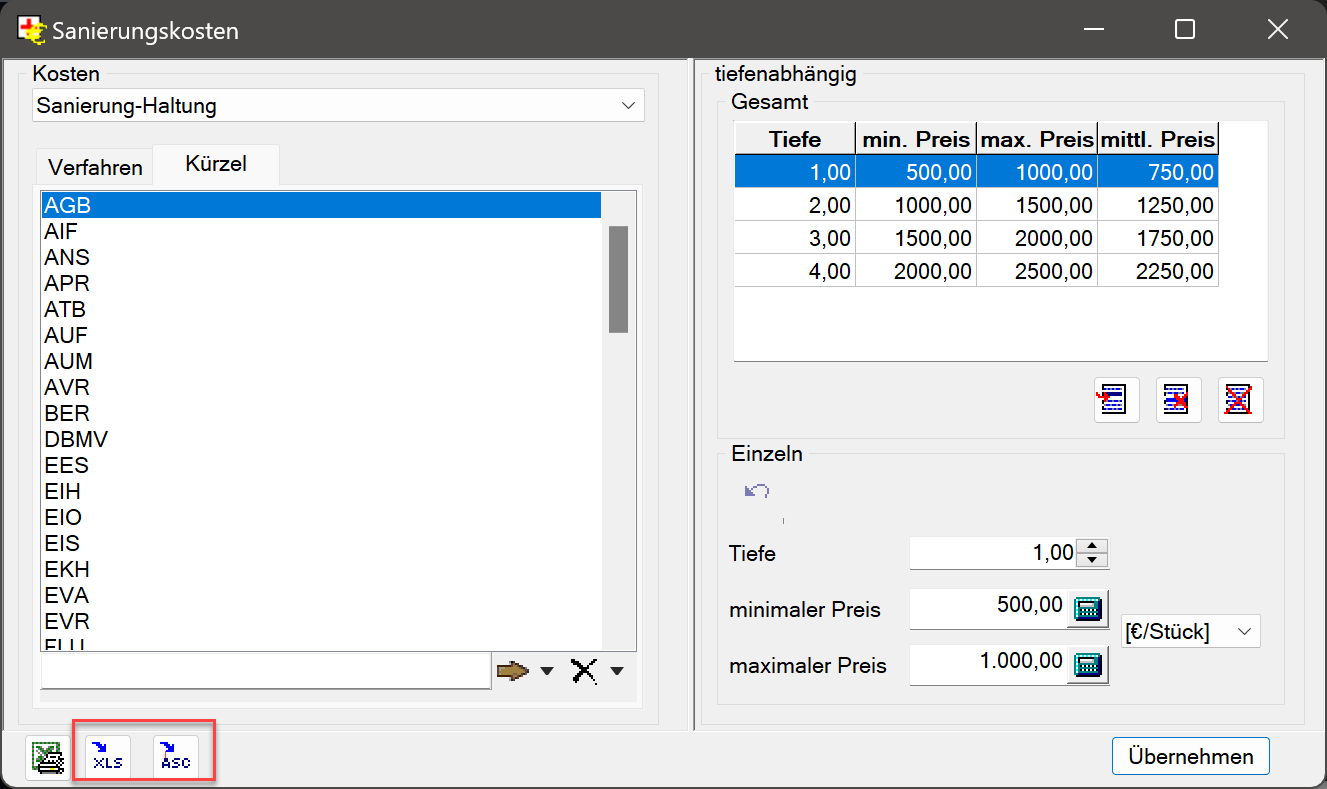This screenshot has width=1327, height=789.
Task: Open dropdown arrow beside the black X
Action: point(616,671)
